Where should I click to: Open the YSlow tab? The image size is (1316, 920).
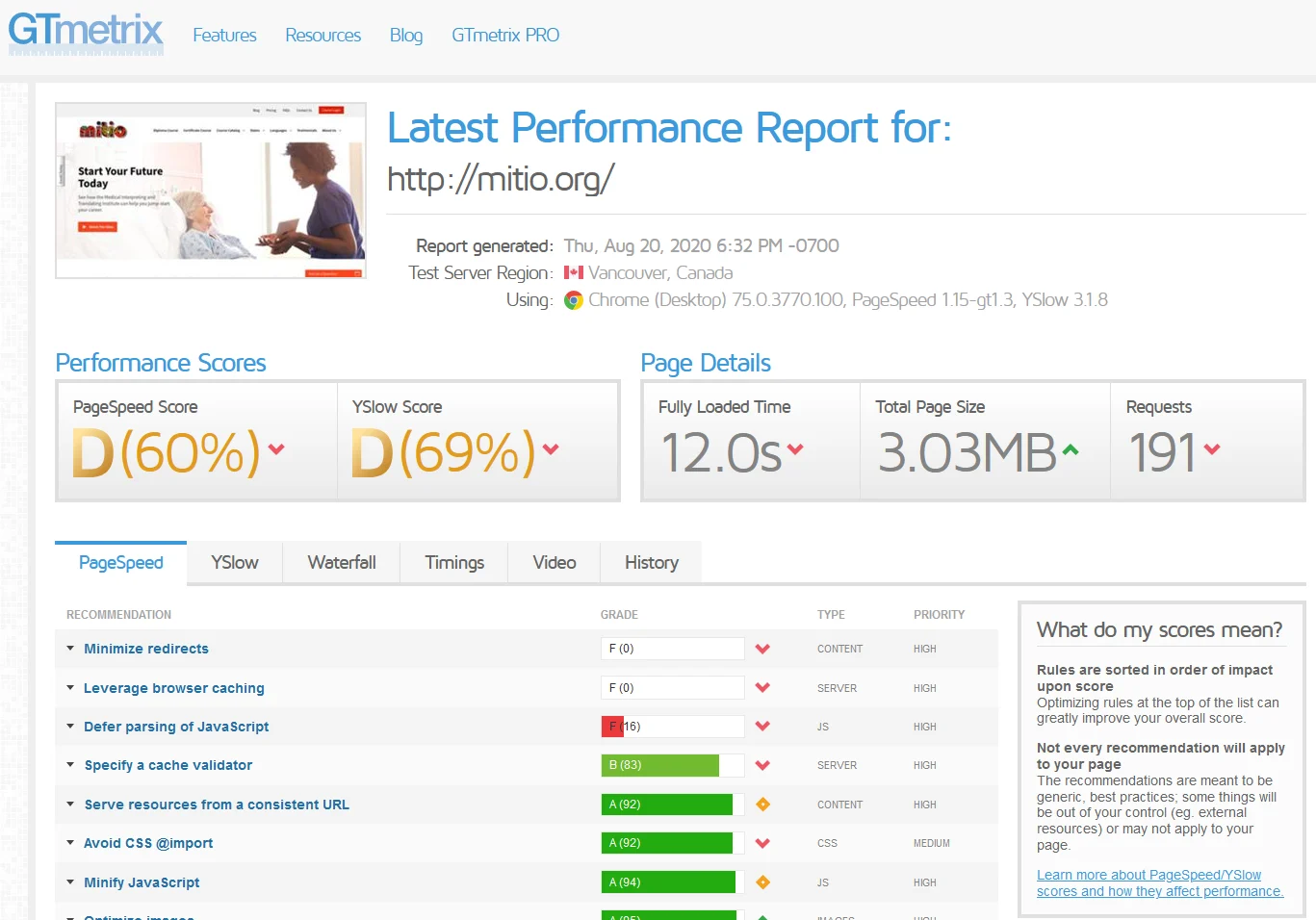235,563
